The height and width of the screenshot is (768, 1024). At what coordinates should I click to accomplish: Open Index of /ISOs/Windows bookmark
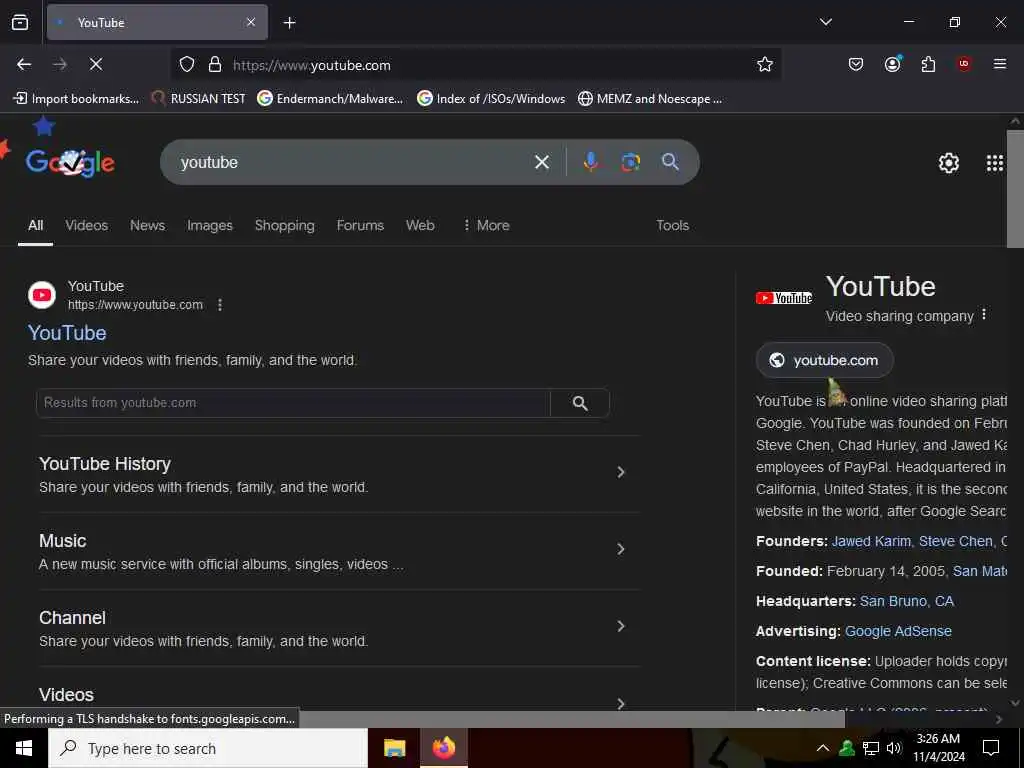[x=491, y=99]
